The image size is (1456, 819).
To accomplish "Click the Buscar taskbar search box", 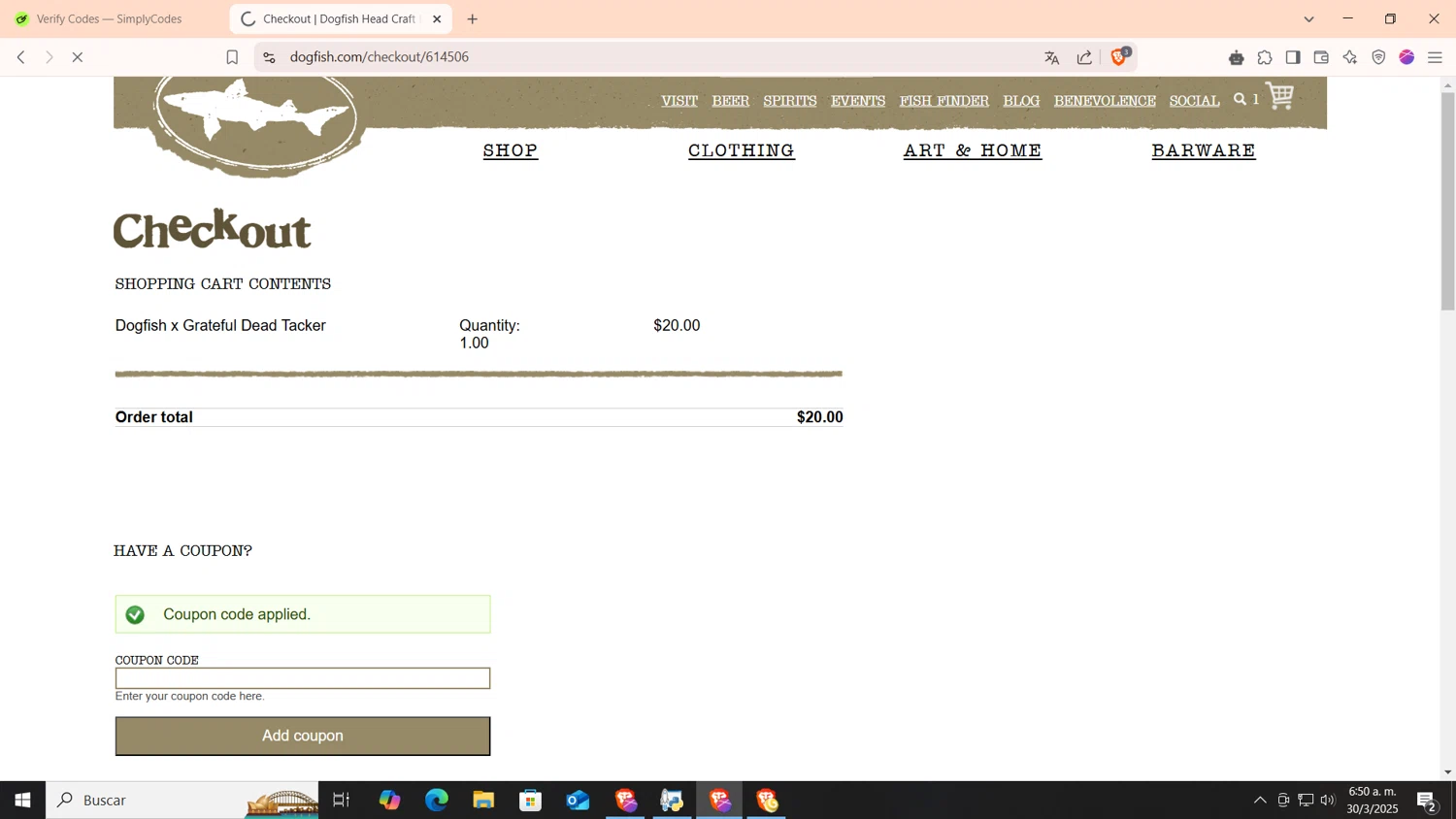I will tap(182, 800).
